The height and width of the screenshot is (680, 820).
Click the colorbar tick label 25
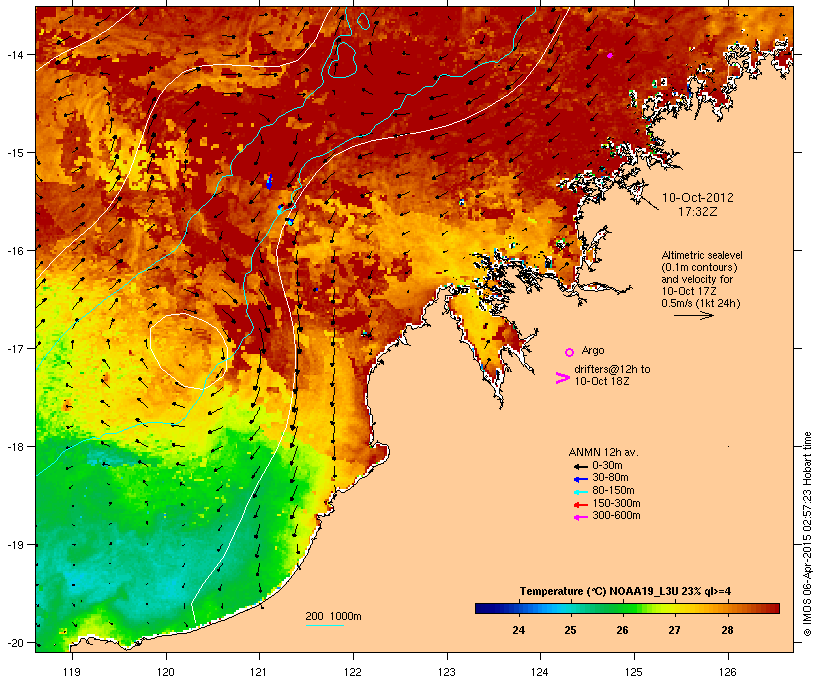point(570,630)
